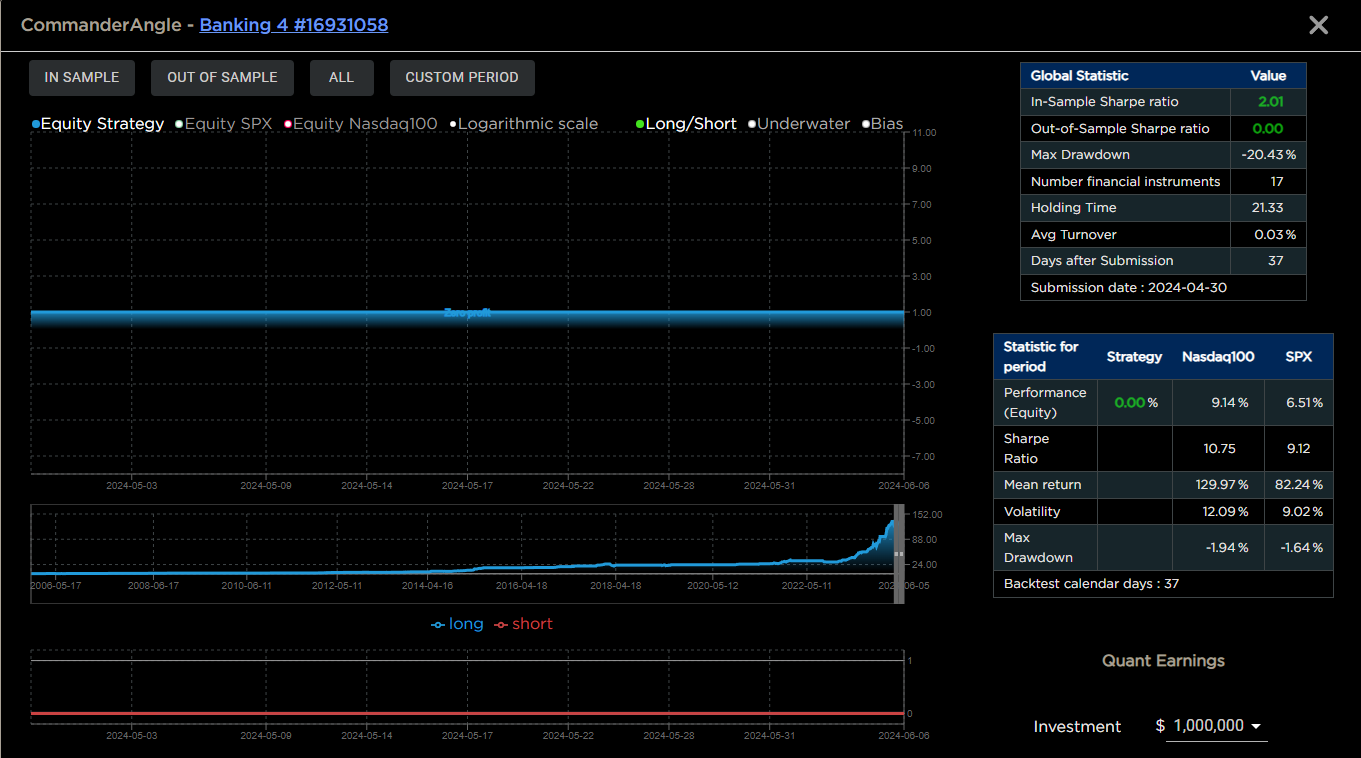Viewport: 1361px width, 758px height.
Task: Select the Equity SPX radio option
Action: click(x=223, y=124)
